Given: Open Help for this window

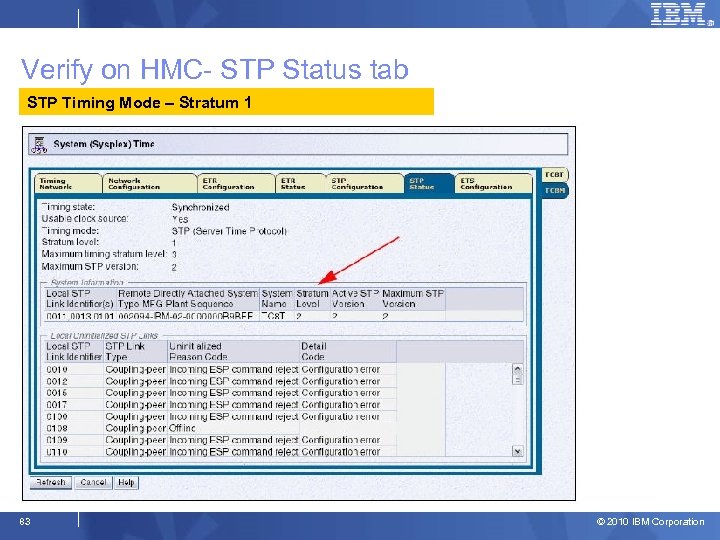Looking at the screenshot, I should 126,483.
